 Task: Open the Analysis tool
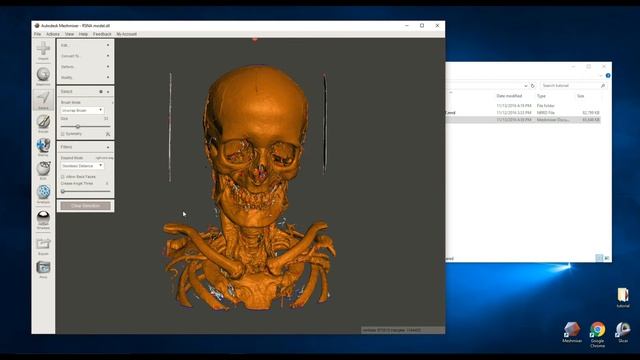pyautogui.click(x=43, y=194)
